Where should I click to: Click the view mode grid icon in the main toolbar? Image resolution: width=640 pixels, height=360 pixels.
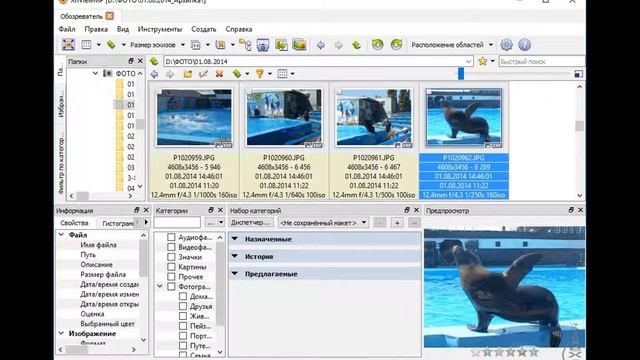pyautogui.click(x=86, y=44)
